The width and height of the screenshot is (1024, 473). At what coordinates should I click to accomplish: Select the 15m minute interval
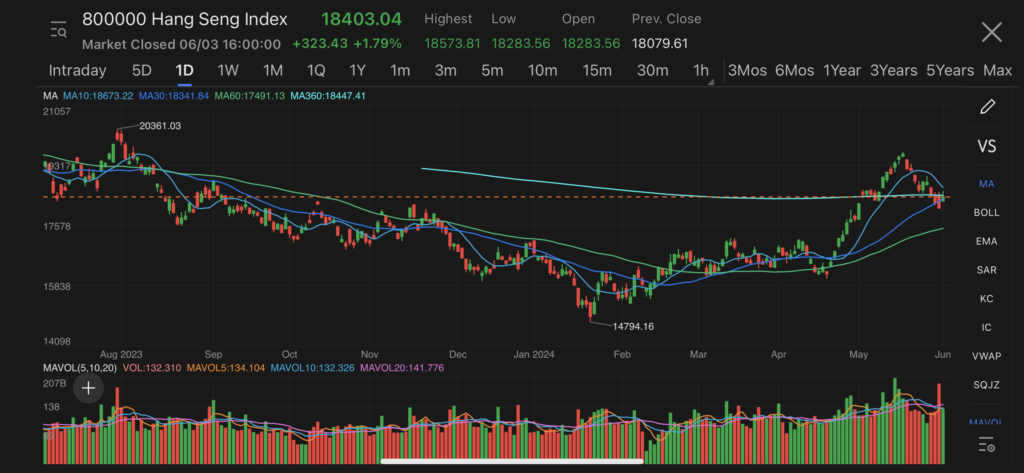coord(597,71)
